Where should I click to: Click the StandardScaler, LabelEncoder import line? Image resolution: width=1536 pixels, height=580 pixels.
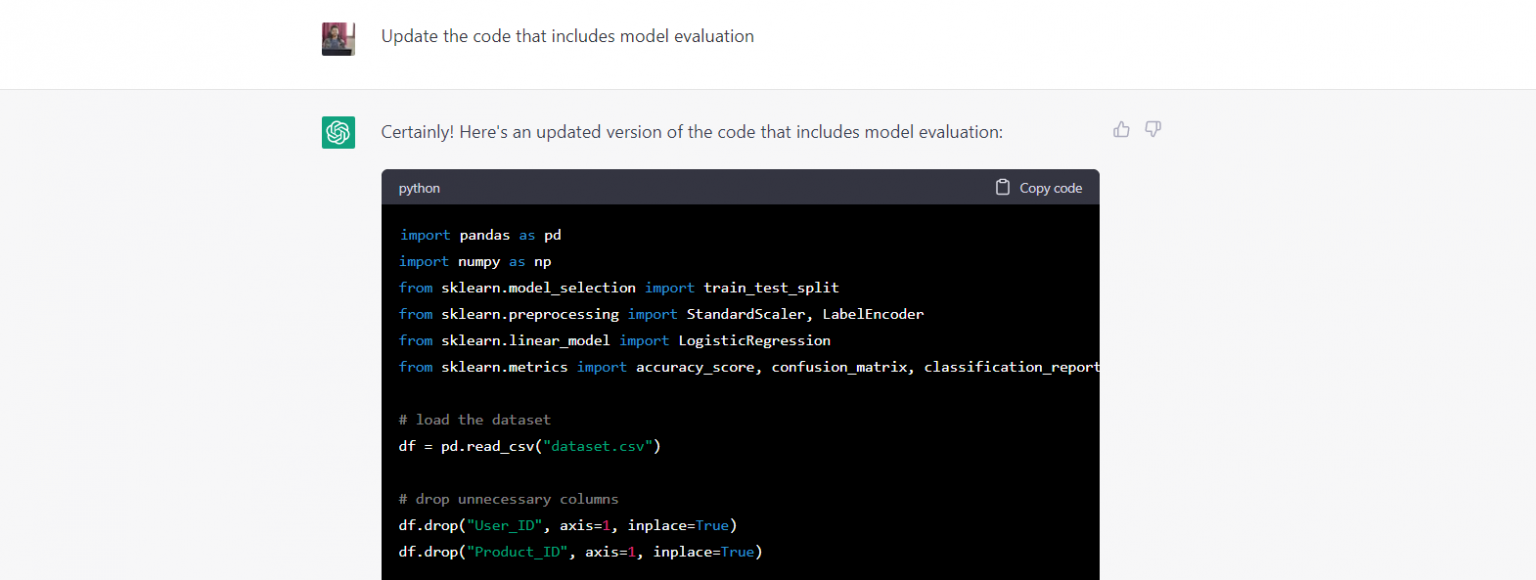click(x=660, y=314)
